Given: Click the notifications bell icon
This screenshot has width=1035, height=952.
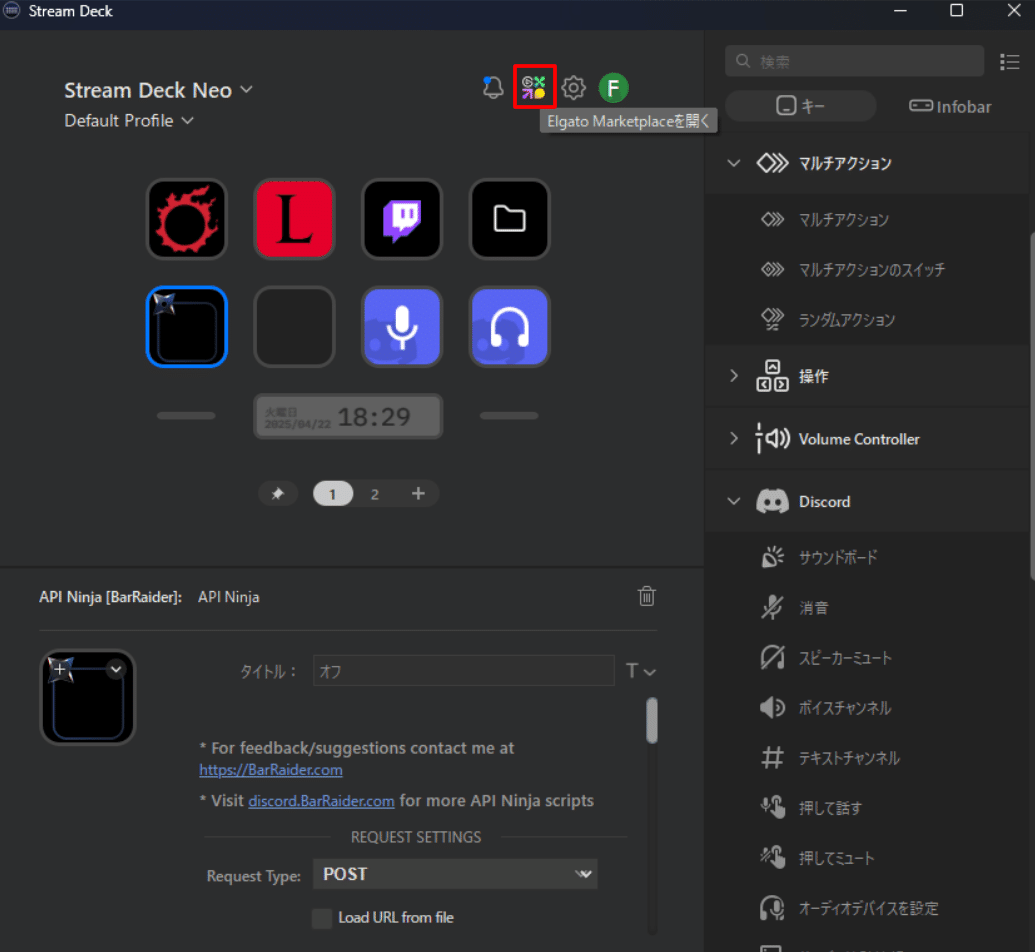Looking at the screenshot, I should (x=492, y=87).
